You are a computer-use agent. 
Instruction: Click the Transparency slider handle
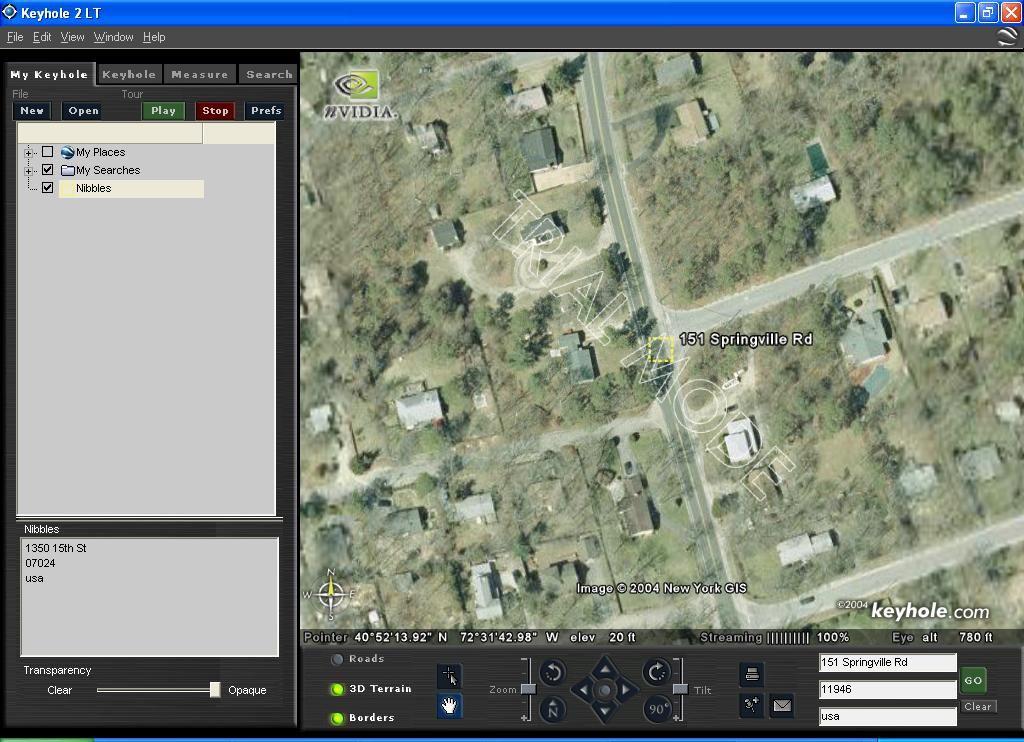[x=214, y=690]
